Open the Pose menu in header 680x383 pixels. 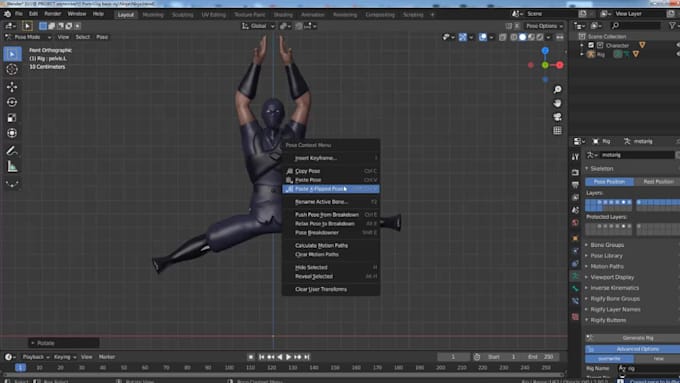(102, 37)
